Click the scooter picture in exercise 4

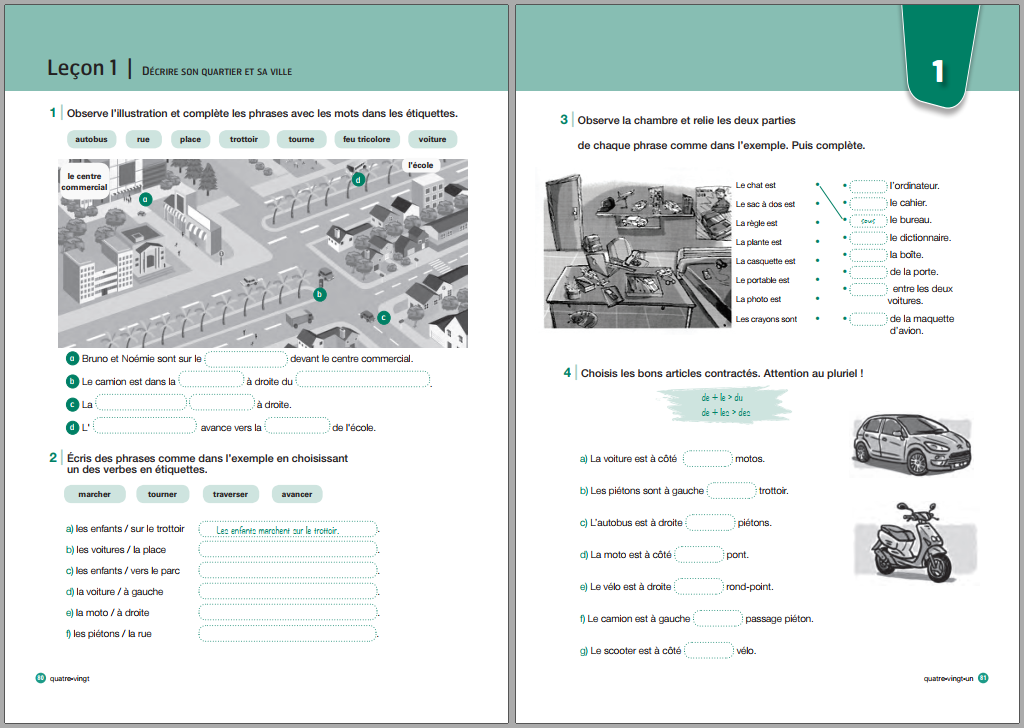click(914, 543)
